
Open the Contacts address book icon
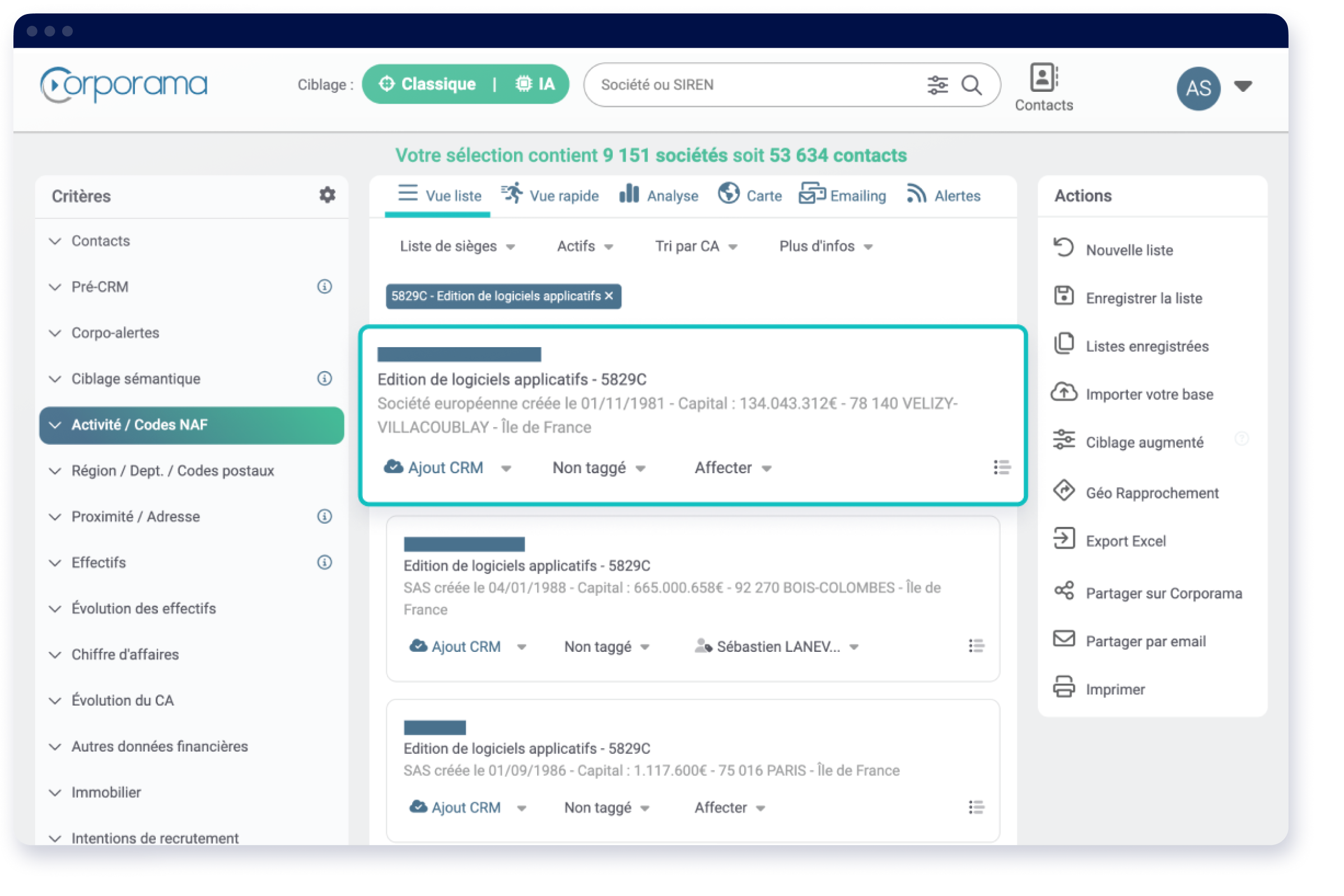click(1043, 78)
